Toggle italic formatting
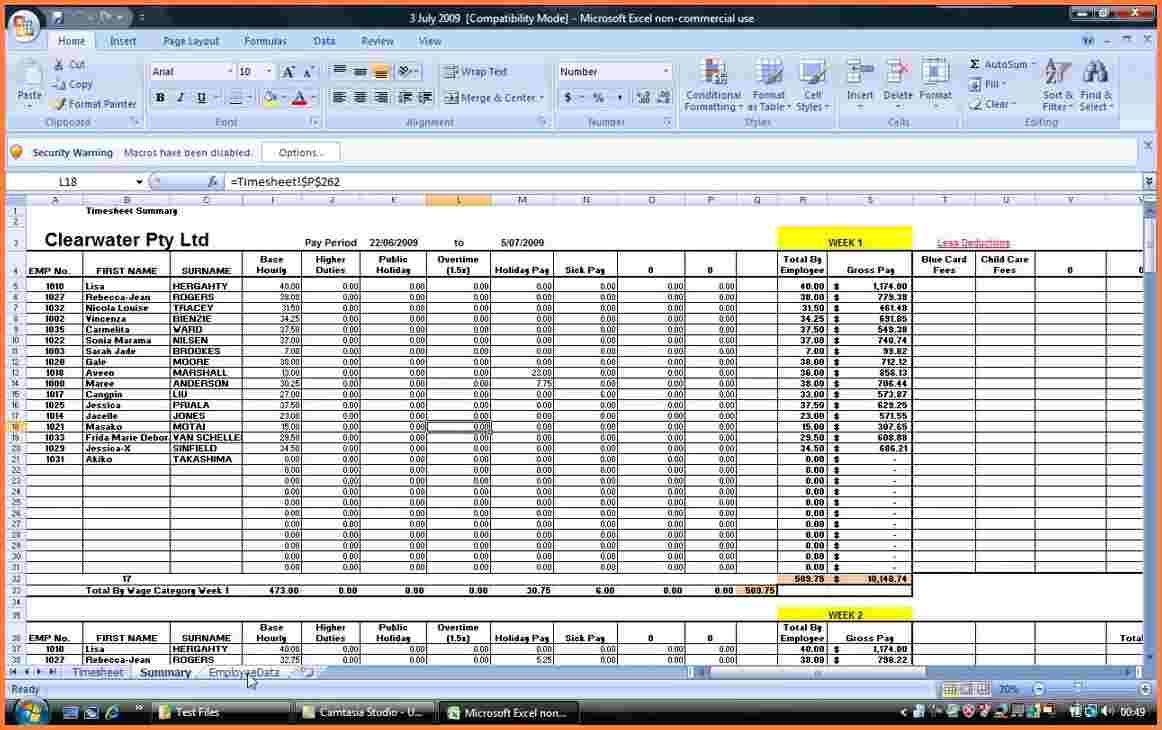1162x730 pixels. click(181, 98)
